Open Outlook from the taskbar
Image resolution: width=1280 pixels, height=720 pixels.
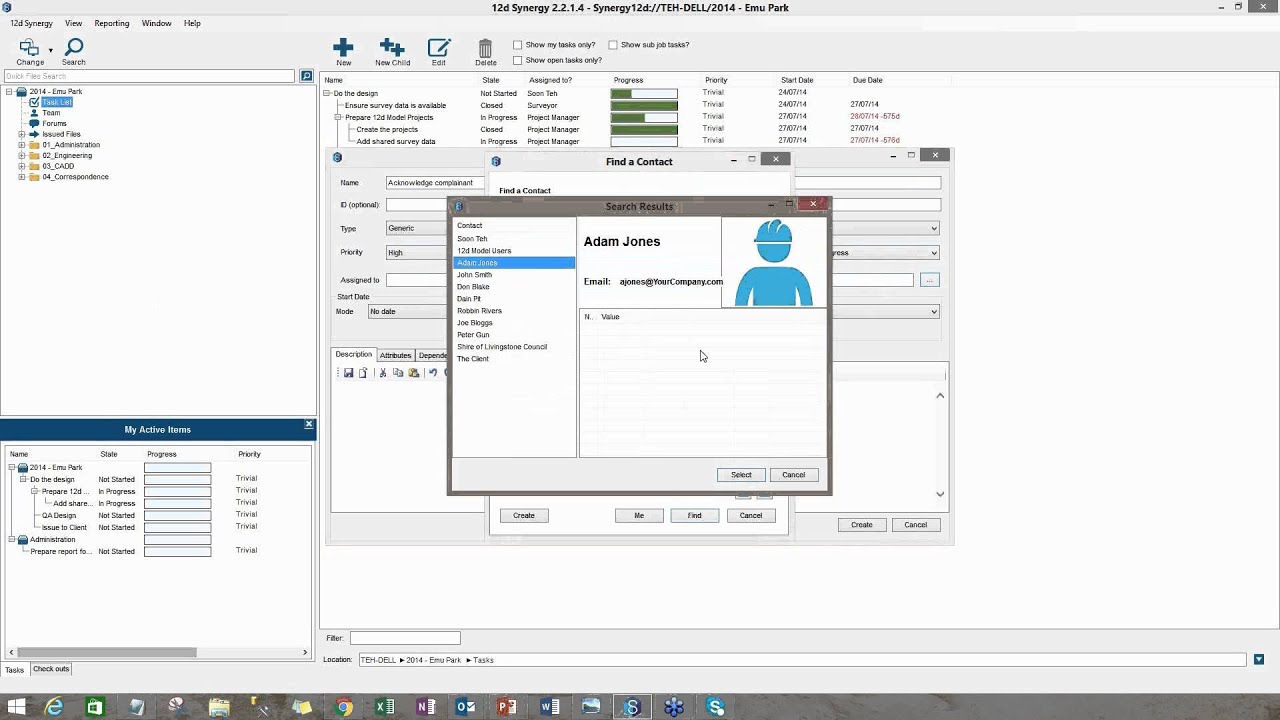click(x=466, y=707)
